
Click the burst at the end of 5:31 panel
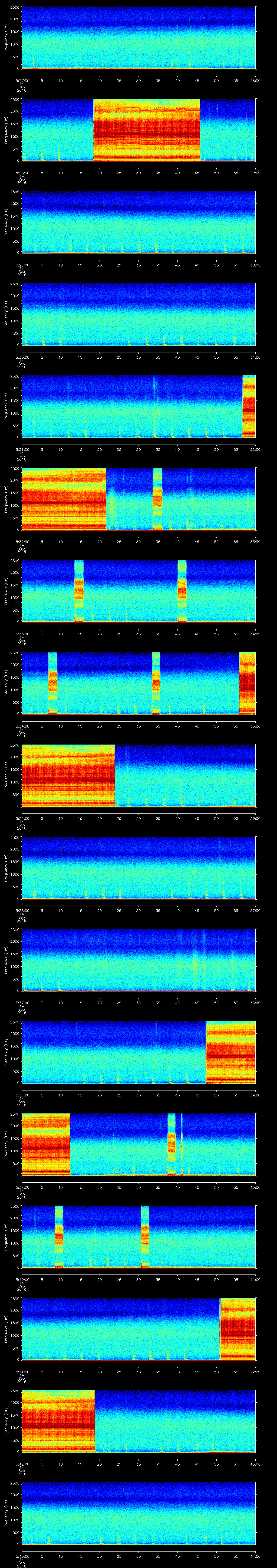248,406
